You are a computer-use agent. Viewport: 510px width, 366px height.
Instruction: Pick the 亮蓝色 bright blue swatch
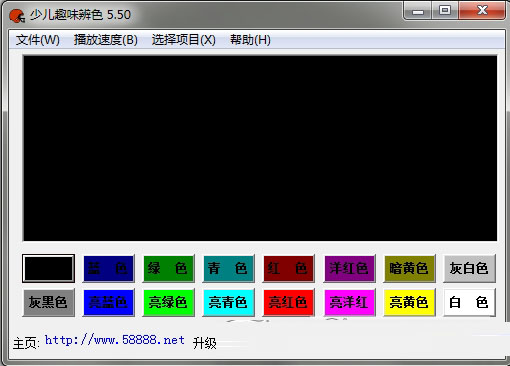click(x=109, y=302)
